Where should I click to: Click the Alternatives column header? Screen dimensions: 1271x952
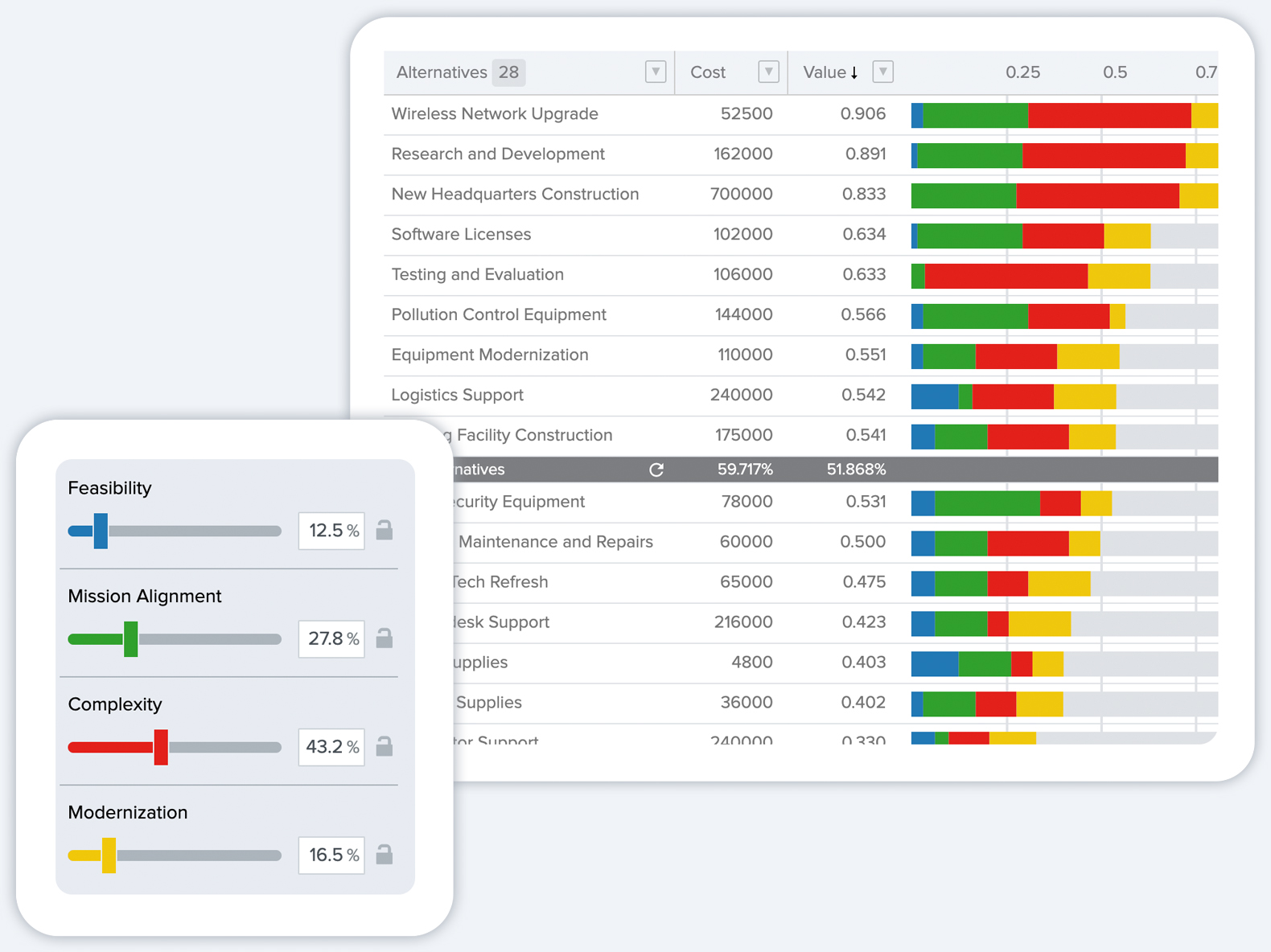[x=442, y=72]
